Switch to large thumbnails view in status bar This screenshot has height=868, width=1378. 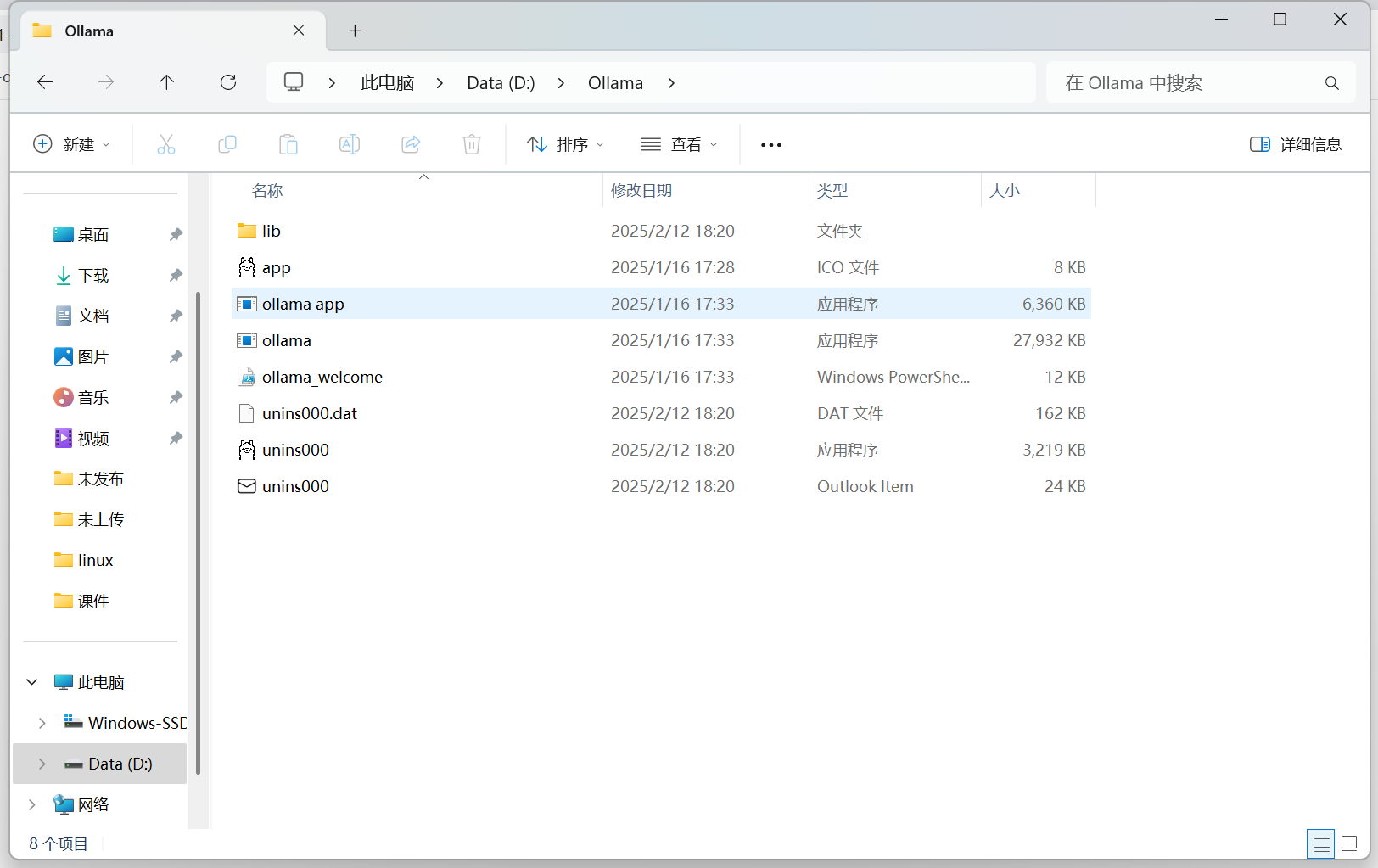pos(1349,844)
